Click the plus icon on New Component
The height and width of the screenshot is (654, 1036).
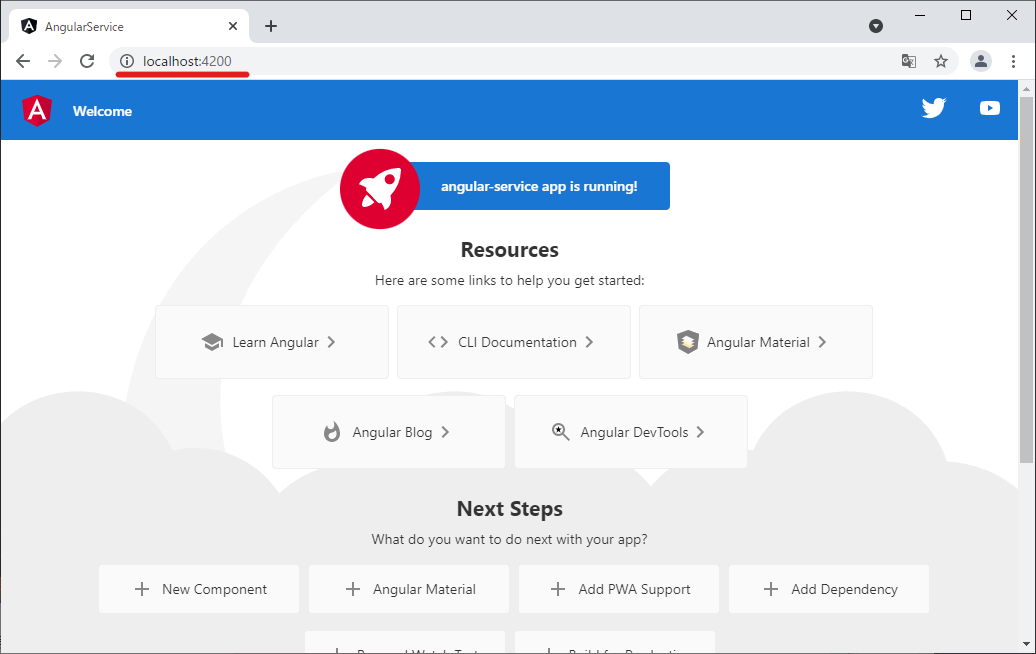pyautogui.click(x=142, y=589)
